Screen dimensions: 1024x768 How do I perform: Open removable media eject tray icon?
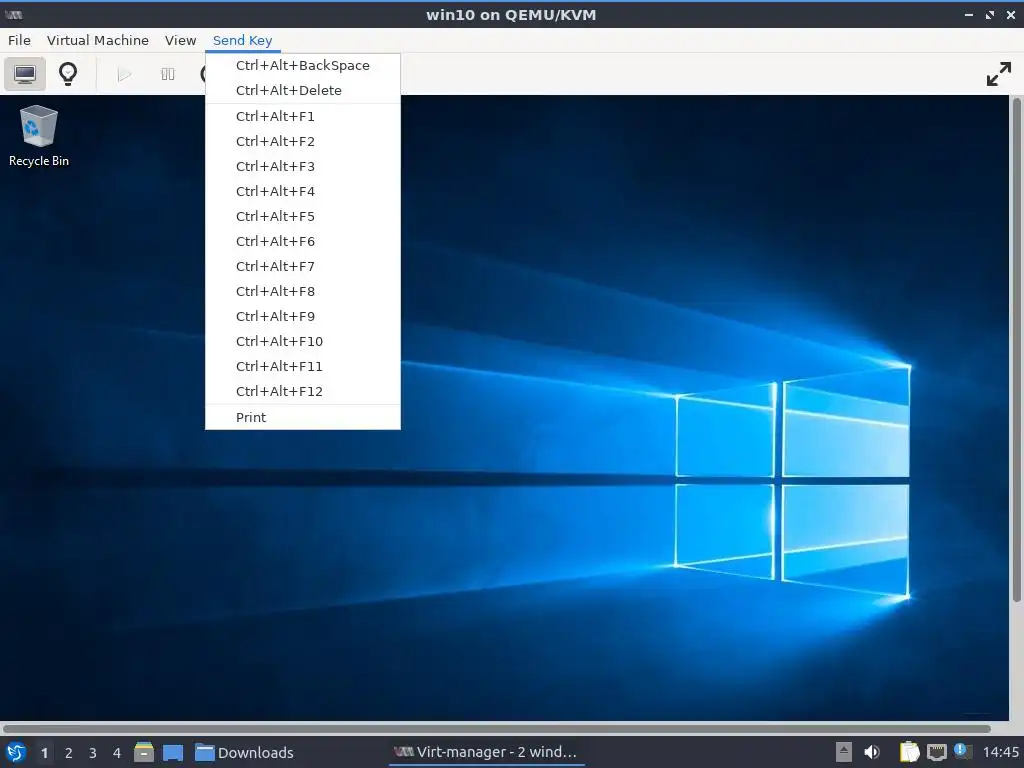tap(844, 752)
